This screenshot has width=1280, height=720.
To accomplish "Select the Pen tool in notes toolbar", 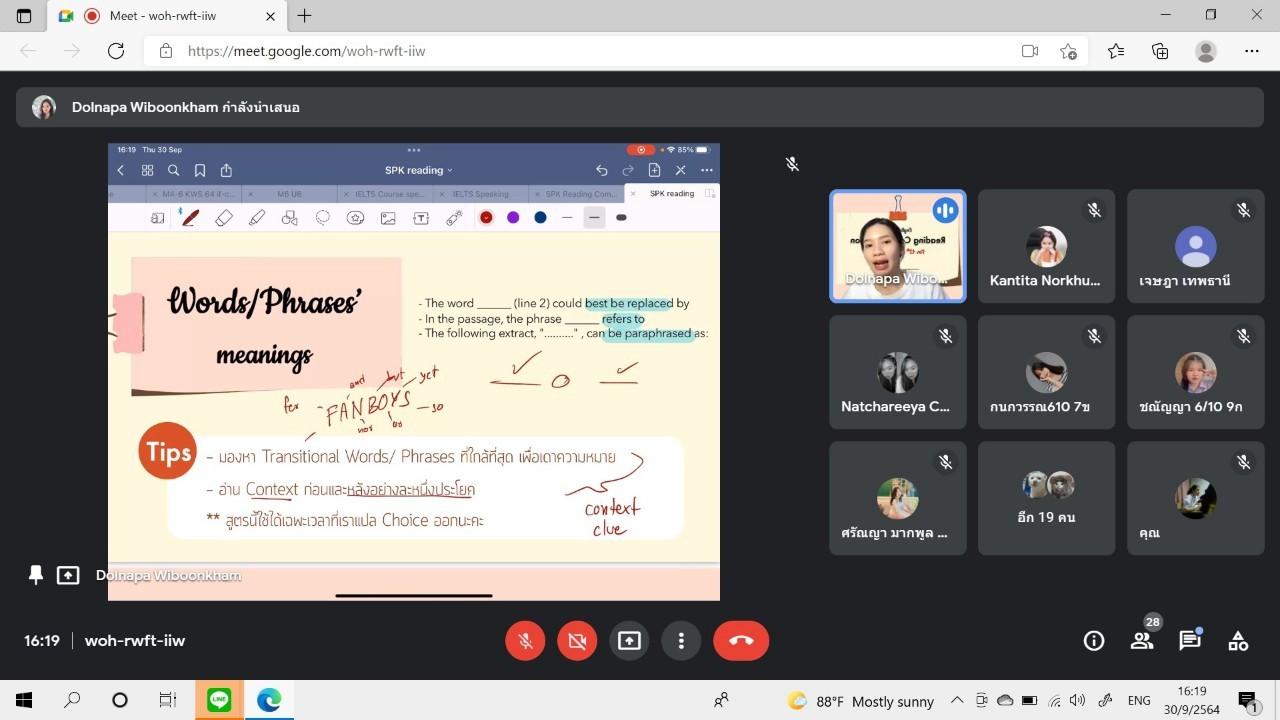I will pos(189,217).
